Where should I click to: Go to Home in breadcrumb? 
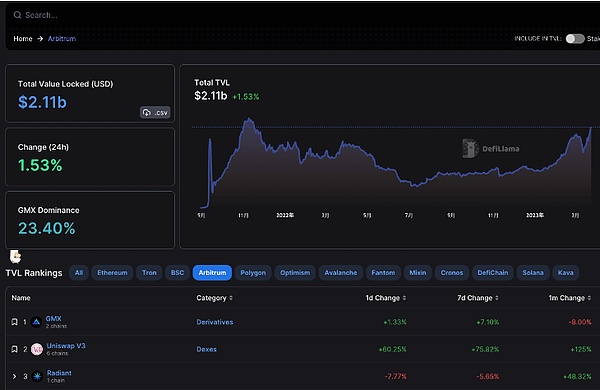click(23, 39)
